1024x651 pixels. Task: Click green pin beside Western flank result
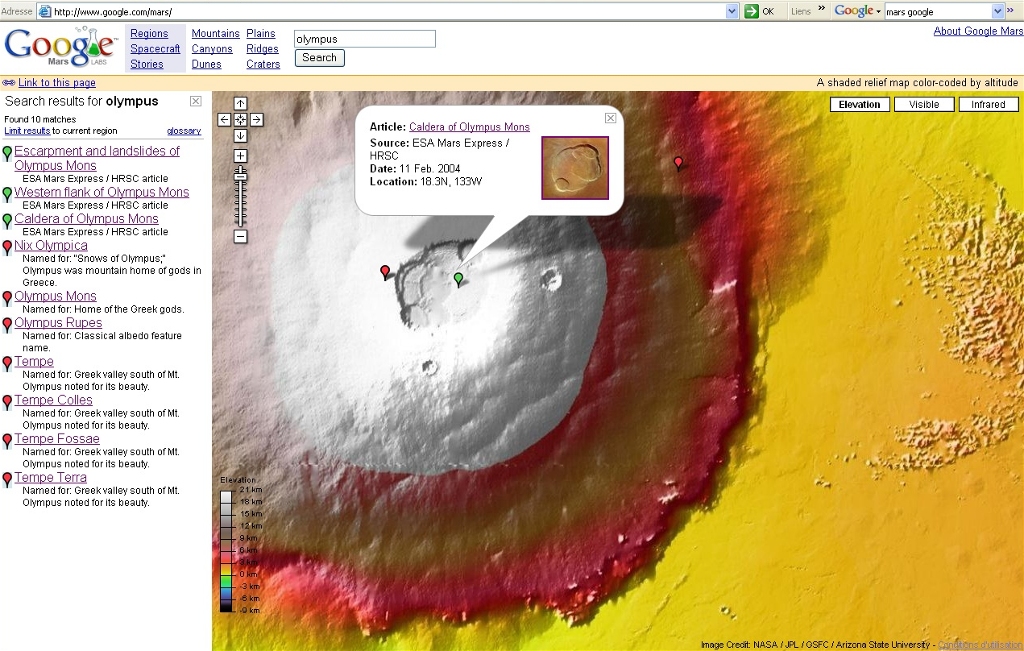(x=7, y=195)
